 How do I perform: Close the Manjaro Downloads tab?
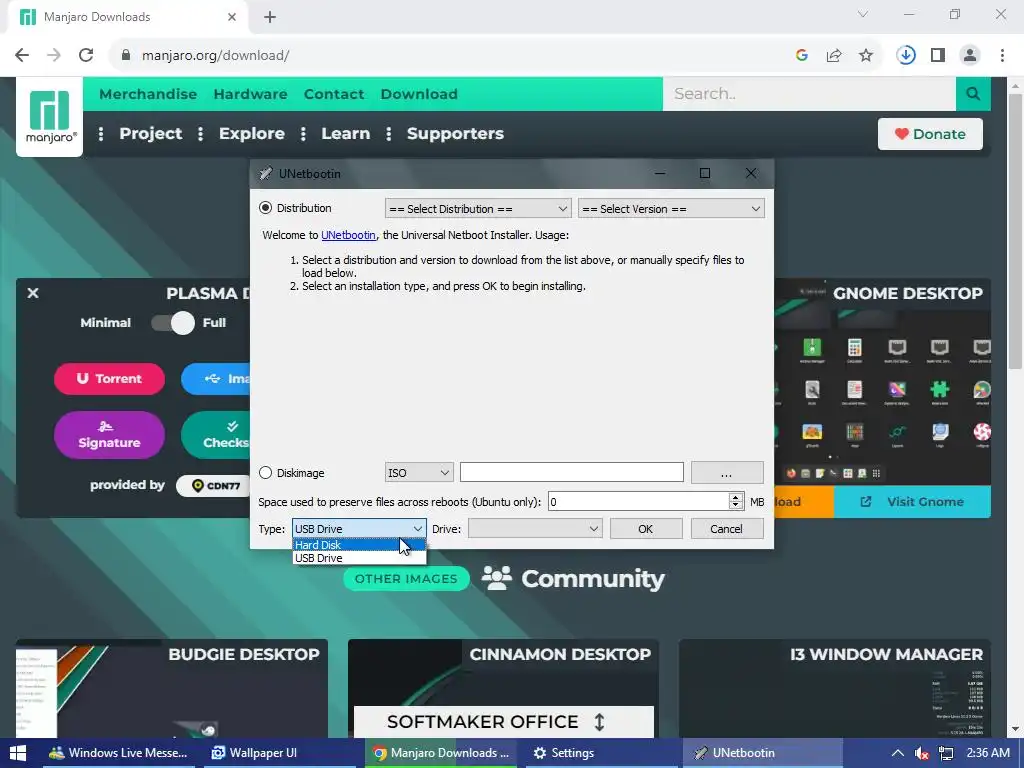(232, 17)
